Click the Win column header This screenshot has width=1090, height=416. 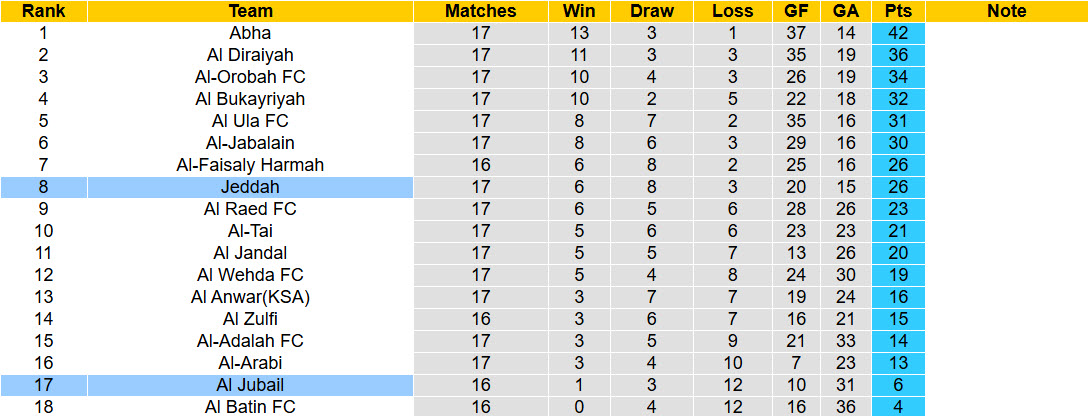(x=579, y=11)
